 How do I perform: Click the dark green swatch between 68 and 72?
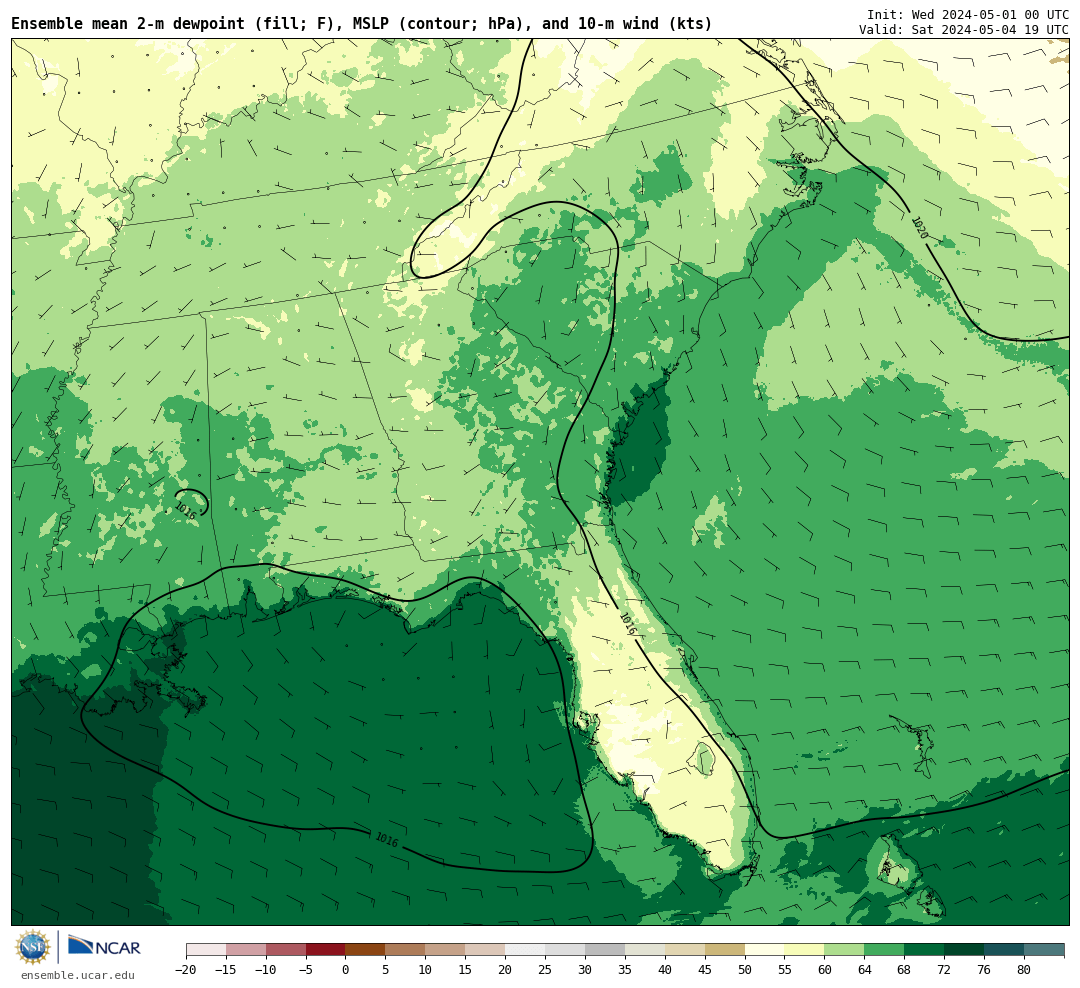pyautogui.click(x=924, y=950)
